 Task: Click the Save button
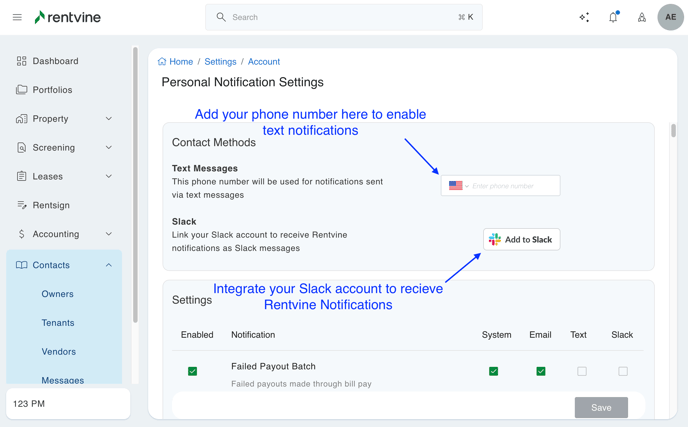(x=601, y=407)
